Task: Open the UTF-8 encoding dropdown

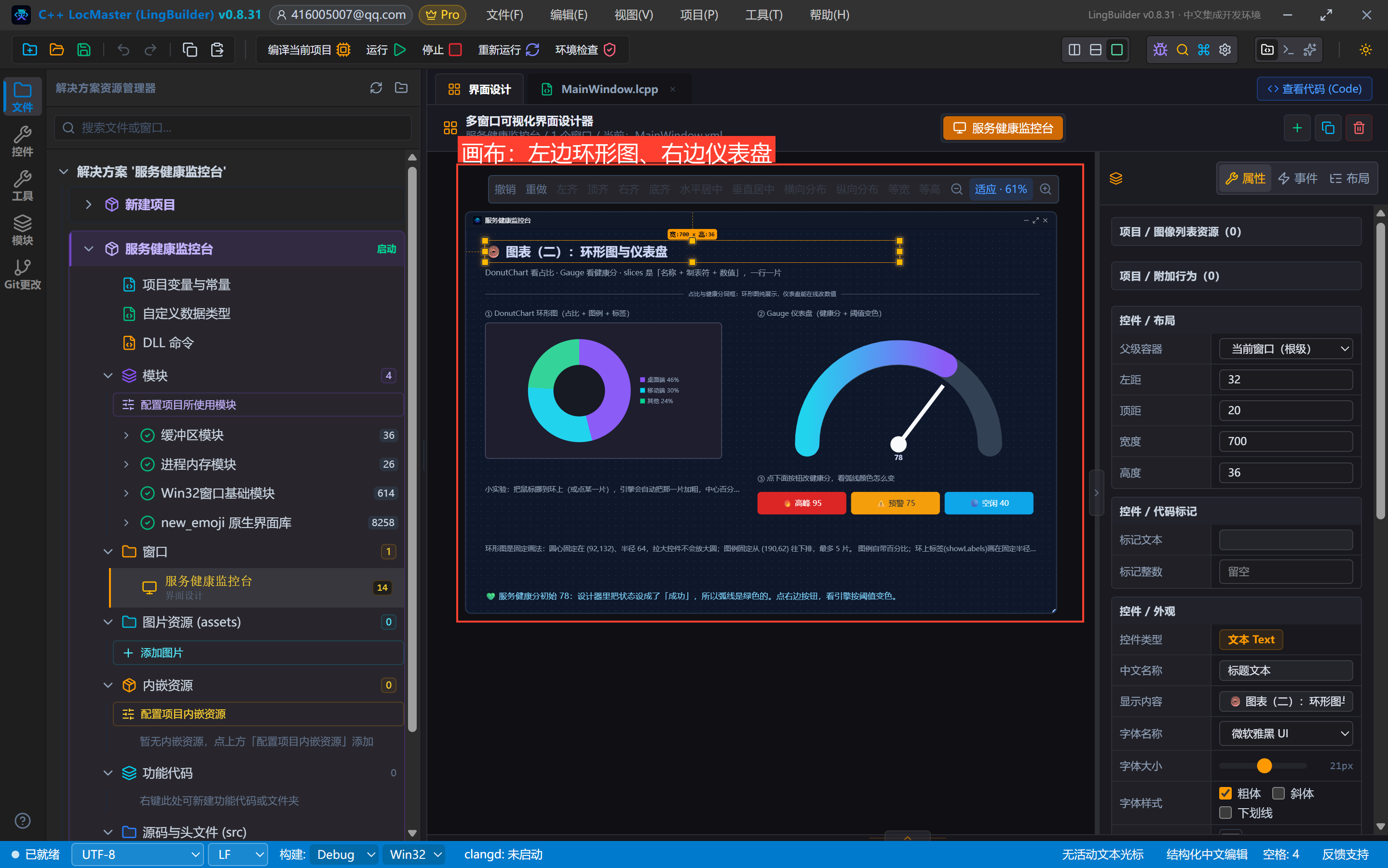Action: coord(138,854)
